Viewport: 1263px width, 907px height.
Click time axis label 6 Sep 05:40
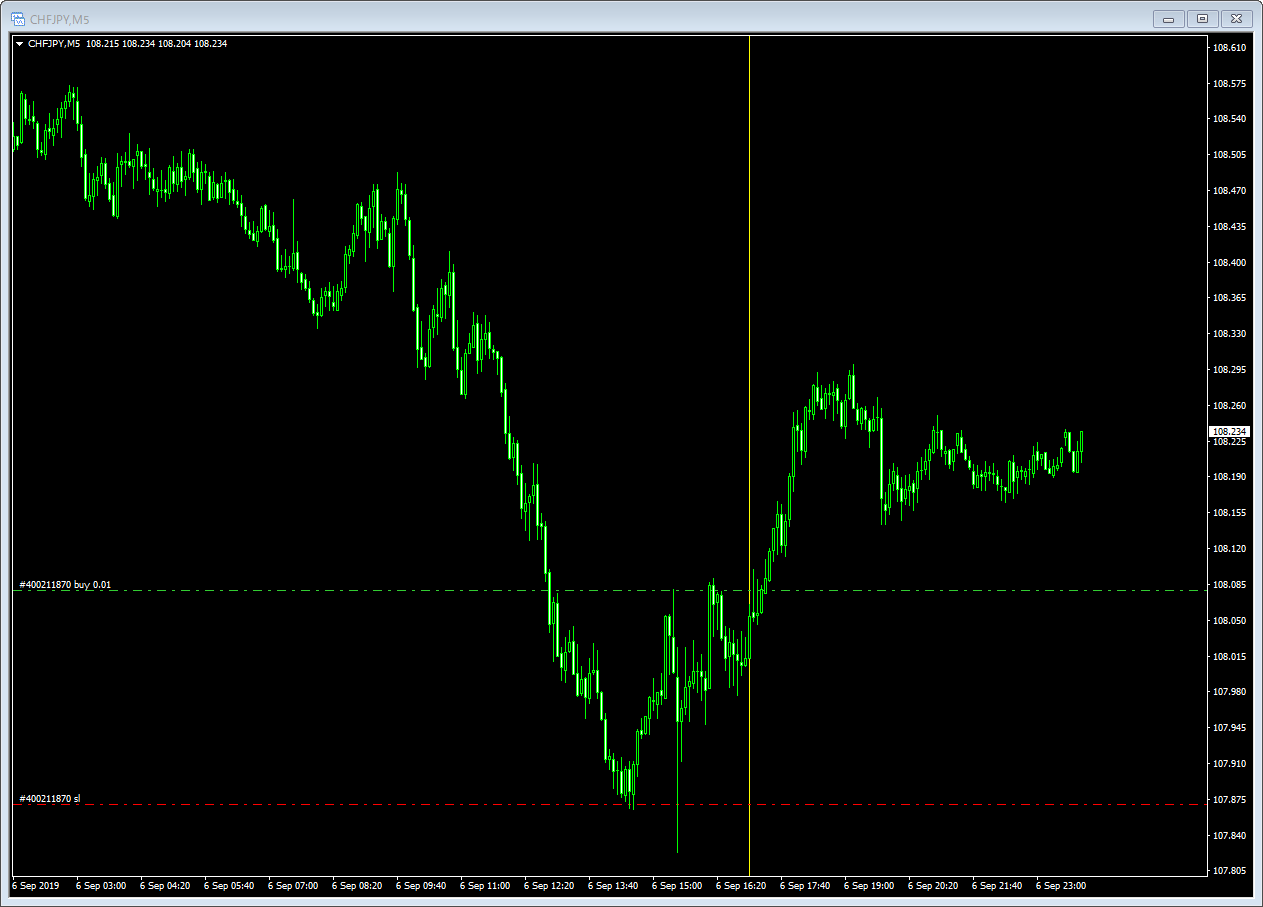click(229, 886)
